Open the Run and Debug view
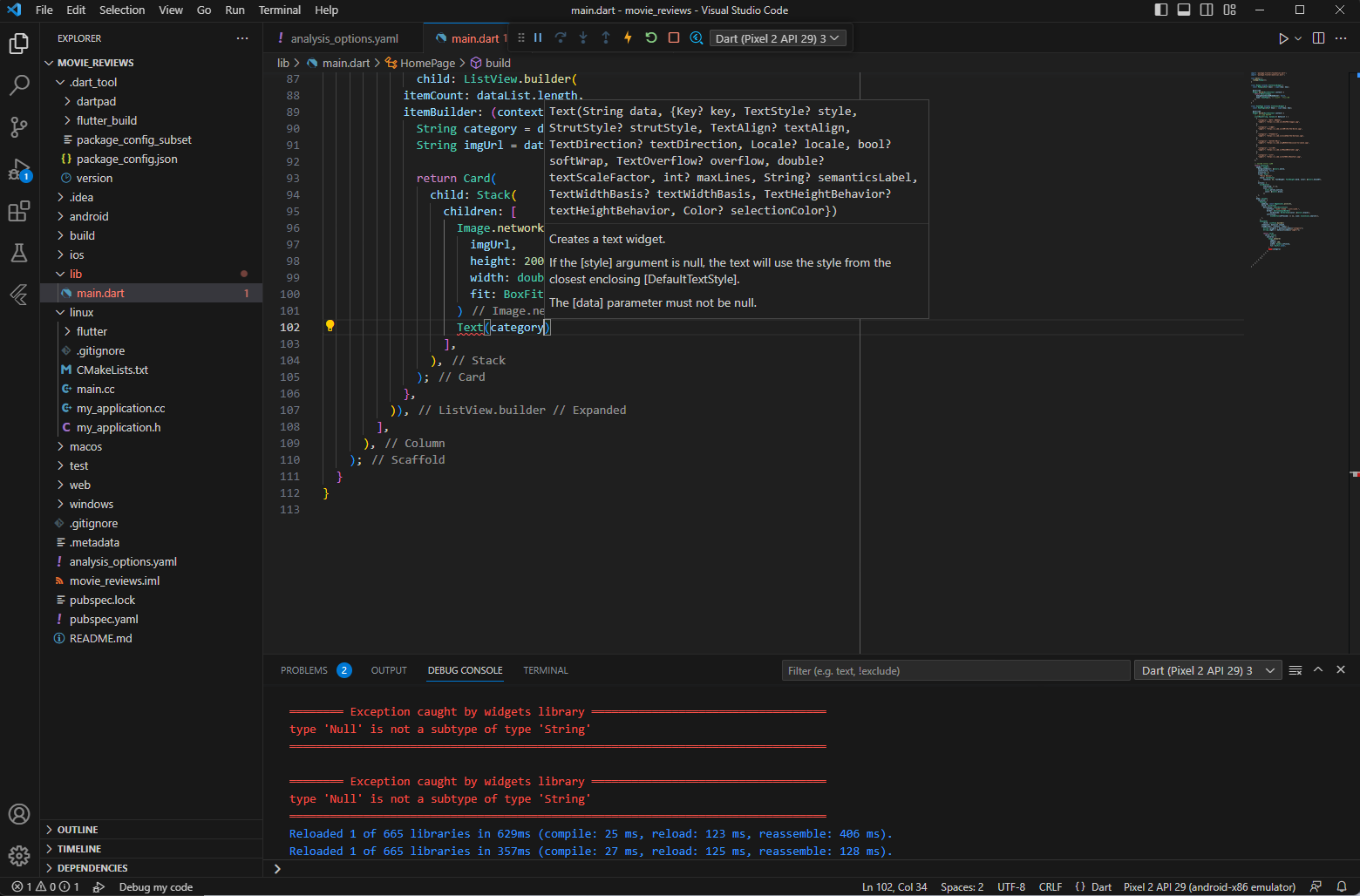Image resolution: width=1360 pixels, height=896 pixels. click(19, 169)
